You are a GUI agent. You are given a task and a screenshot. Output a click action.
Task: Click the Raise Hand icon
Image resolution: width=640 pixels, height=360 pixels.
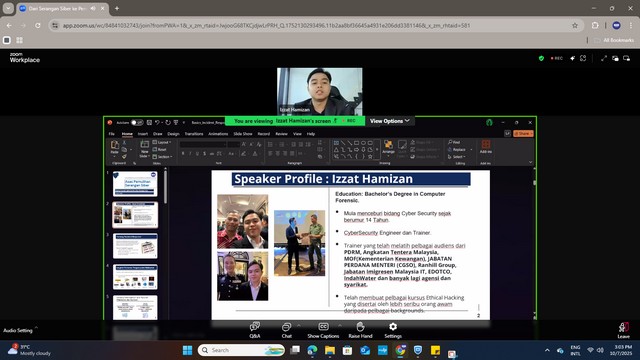360,327
